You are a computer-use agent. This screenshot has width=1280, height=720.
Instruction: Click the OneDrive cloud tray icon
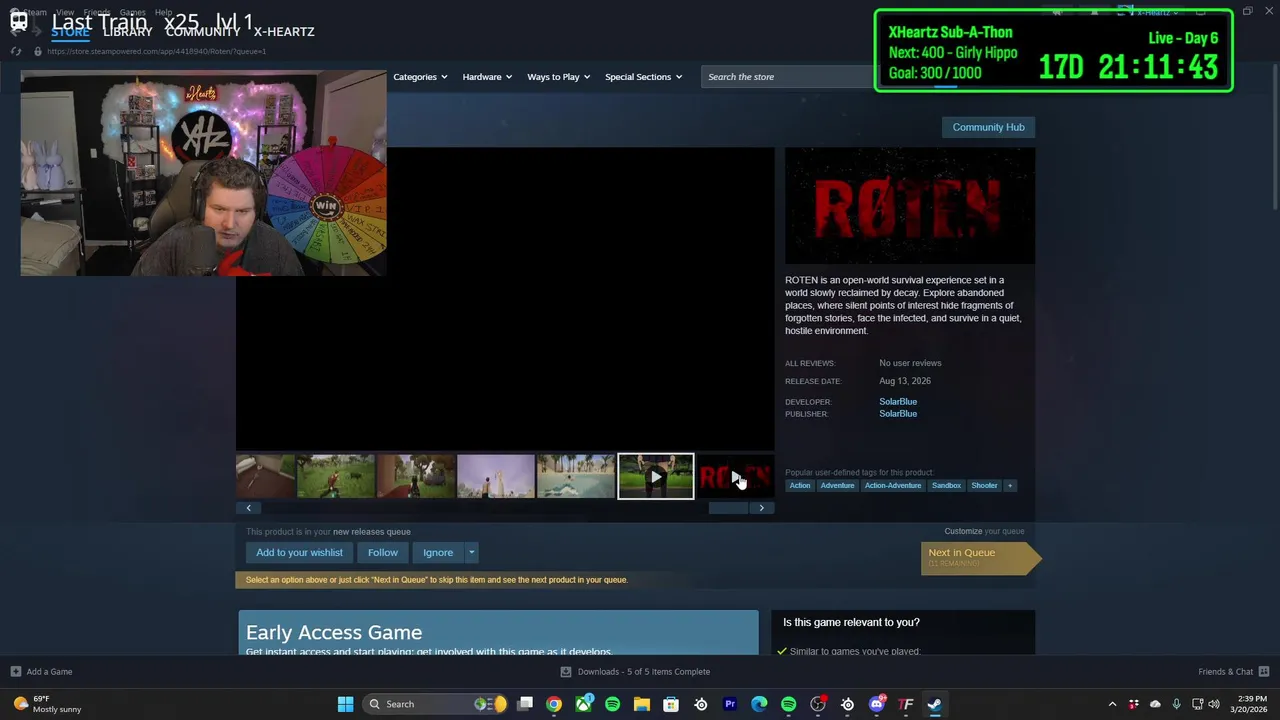click(1155, 704)
